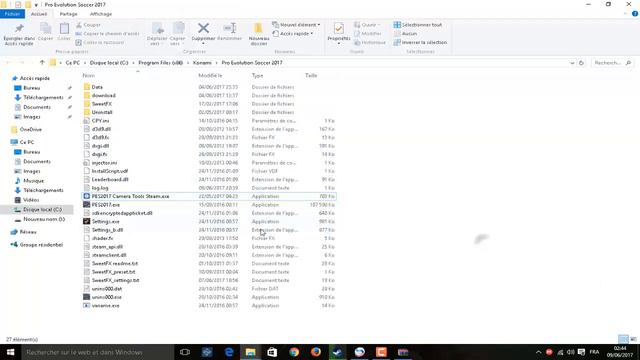Click Coller le raccourci
Image resolution: width=640 pixels, height=360 pixels.
[x=100, y=42]
